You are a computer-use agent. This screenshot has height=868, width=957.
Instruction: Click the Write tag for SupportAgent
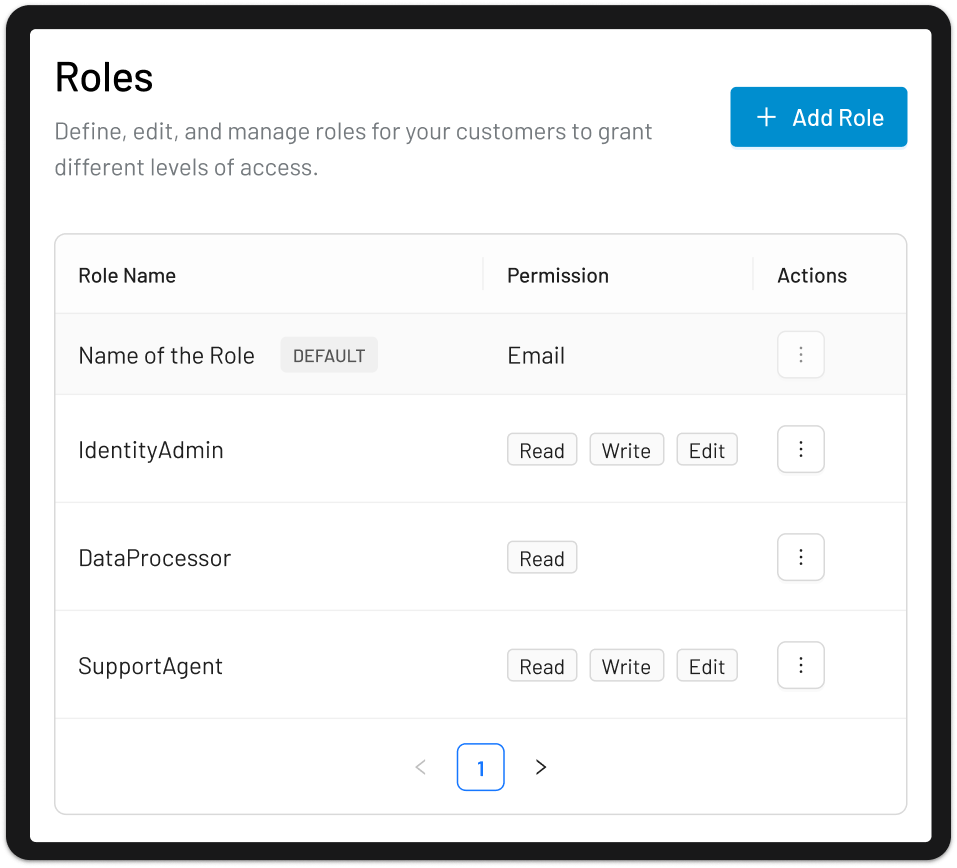tap(626, 666)
